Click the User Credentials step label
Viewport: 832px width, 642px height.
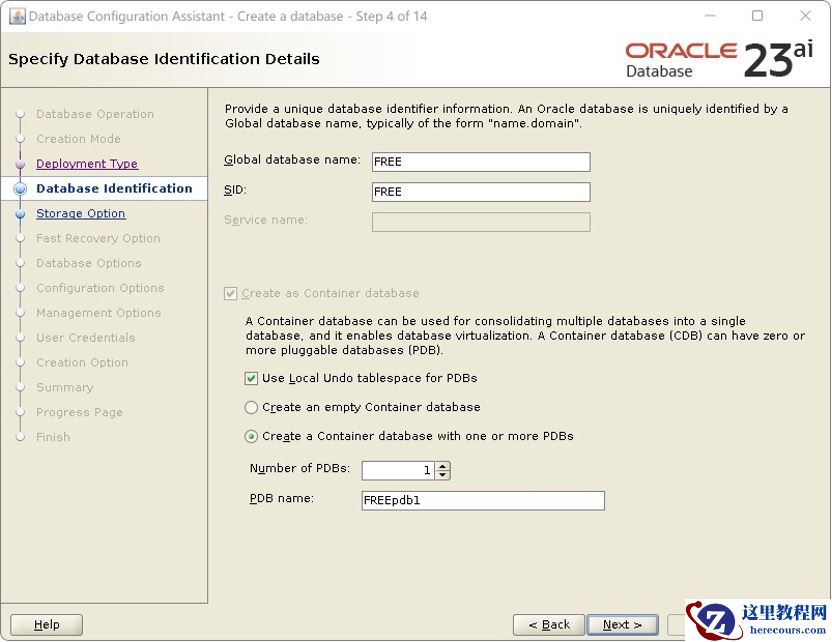[85, 337]
